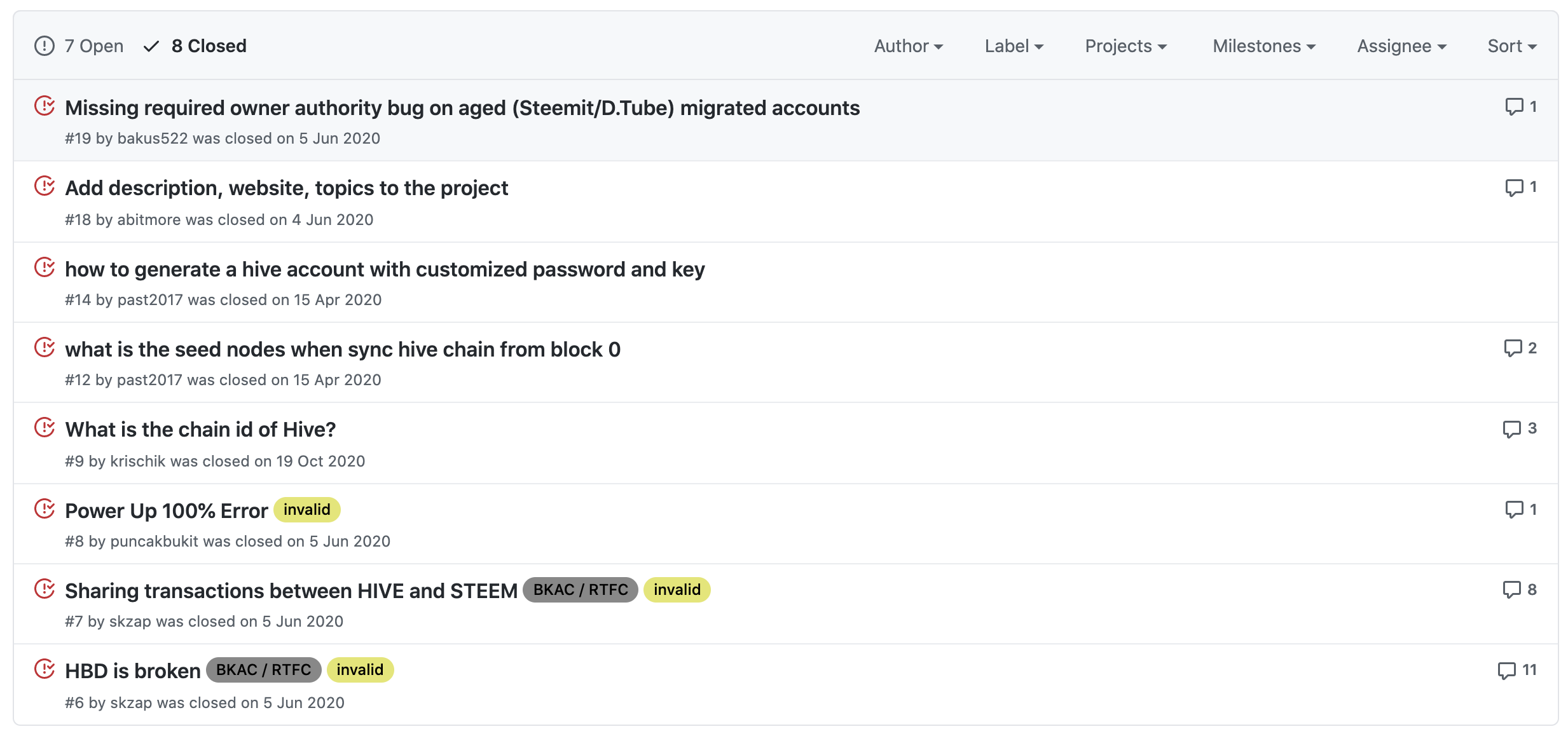Expand the Milestones filter dropdown

point(1263,46)
